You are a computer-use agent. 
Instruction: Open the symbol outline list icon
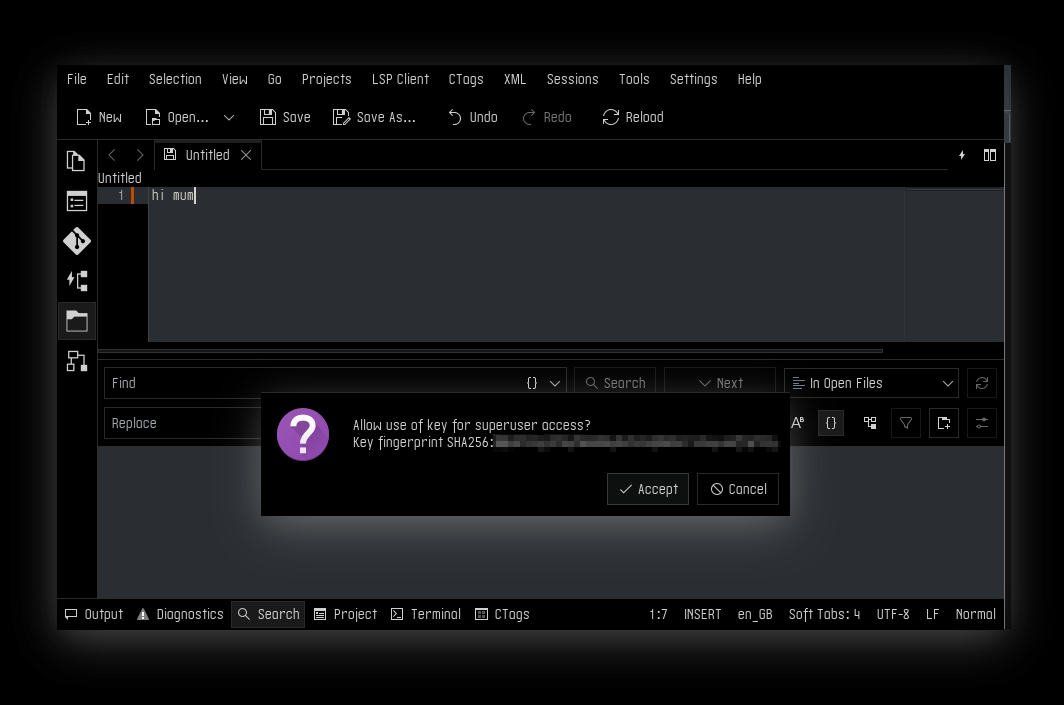coord(76,201)
